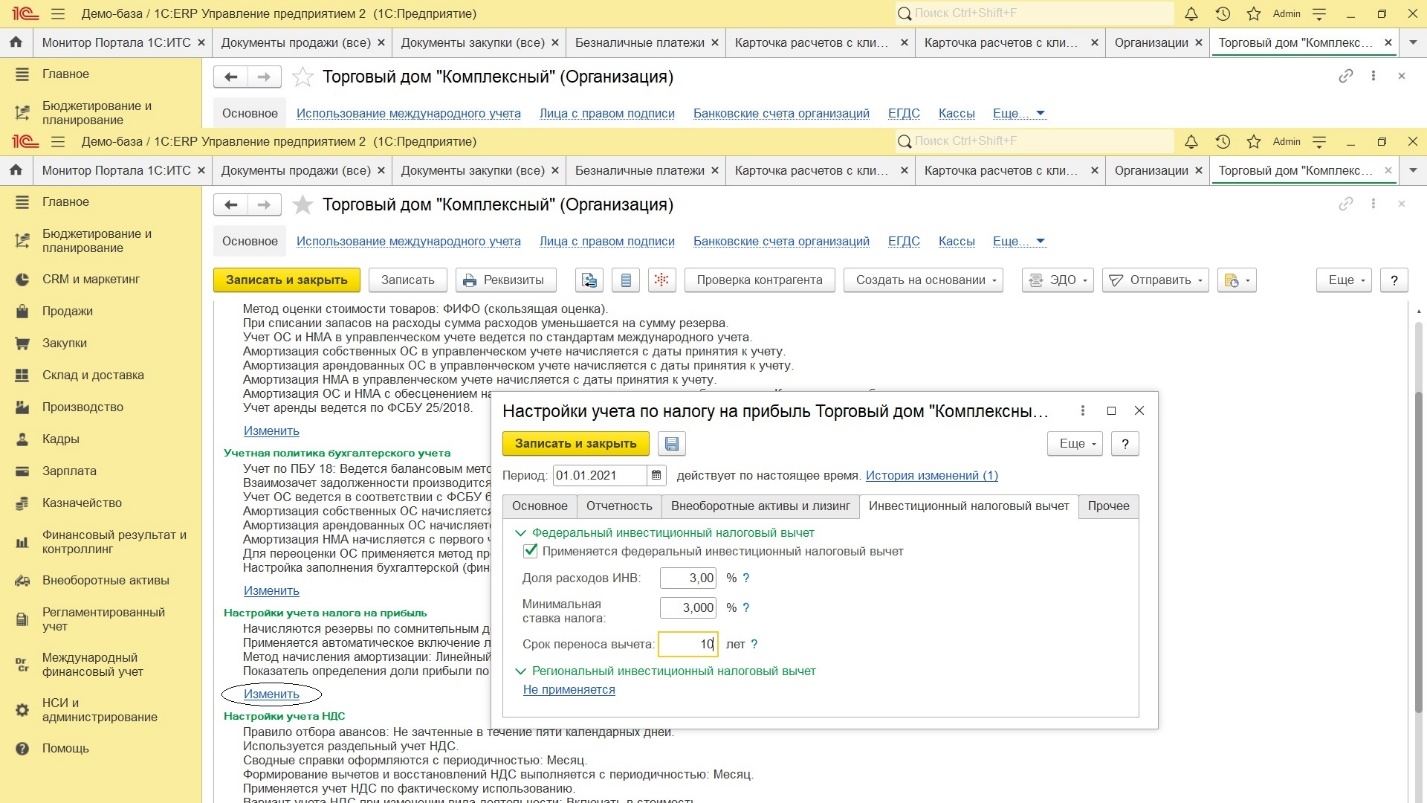This screenshot has height=803, width=1427.
Task: Click the red diagram icon in organization toolbar
Action: (x=659, y=280)
